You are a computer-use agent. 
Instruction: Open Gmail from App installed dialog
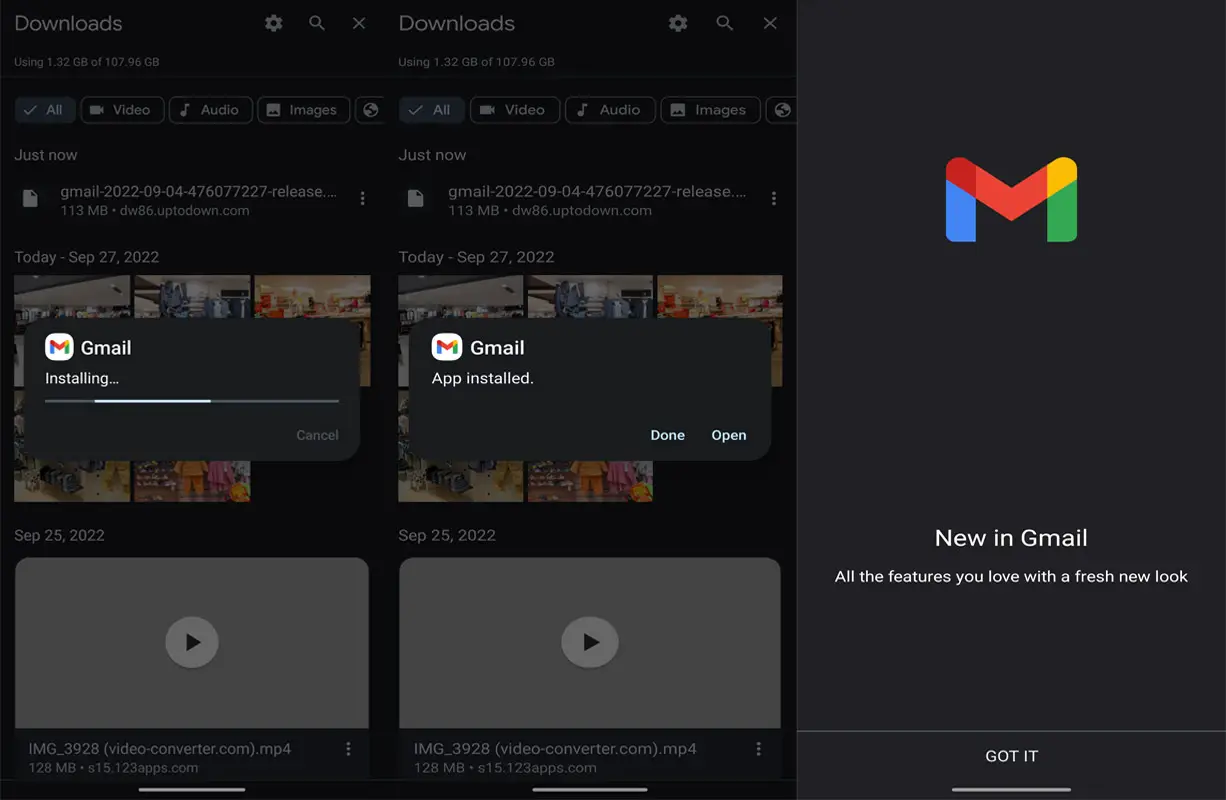point(729,435)
